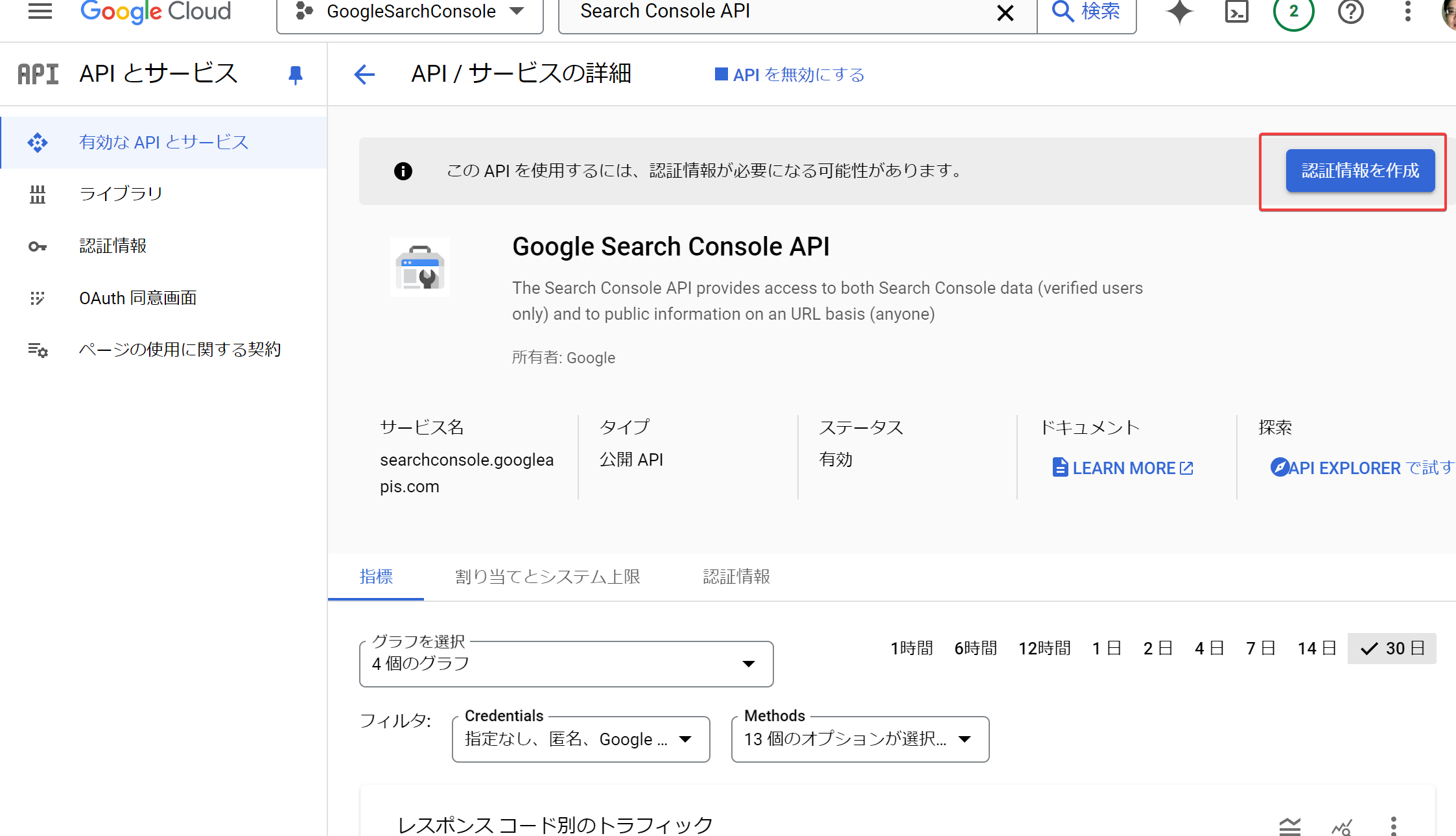This screenshot has height=836, width=1456.
Task: Open 認証情報 in the sidebar
Action: [x=164, y=246]
